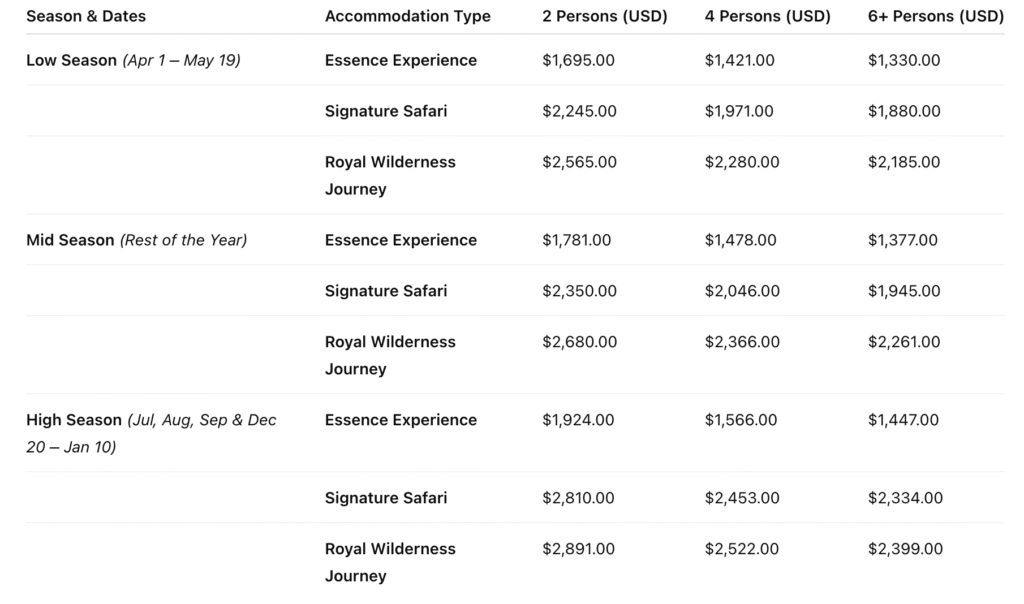Click the High Season dates label

151,434
